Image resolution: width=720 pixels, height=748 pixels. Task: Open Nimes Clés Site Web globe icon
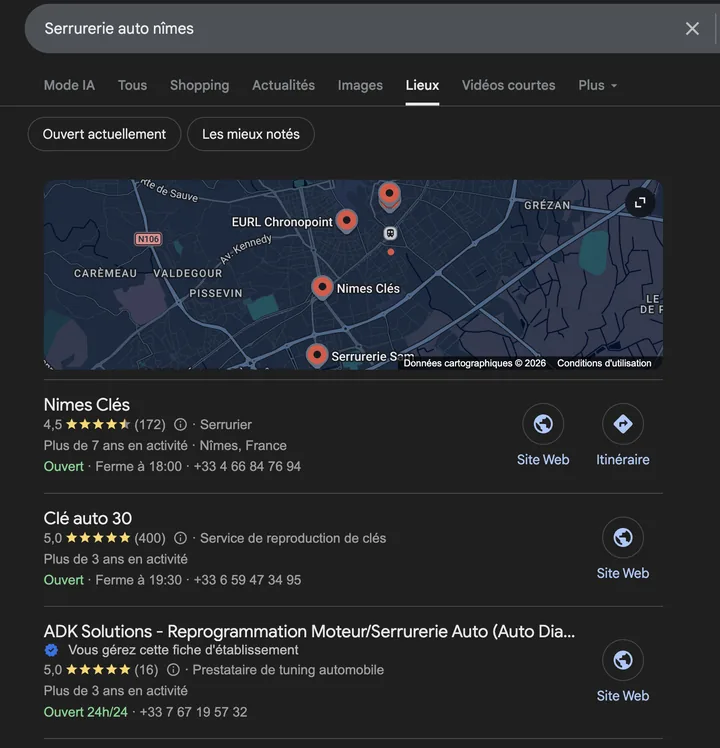point(543,424)
